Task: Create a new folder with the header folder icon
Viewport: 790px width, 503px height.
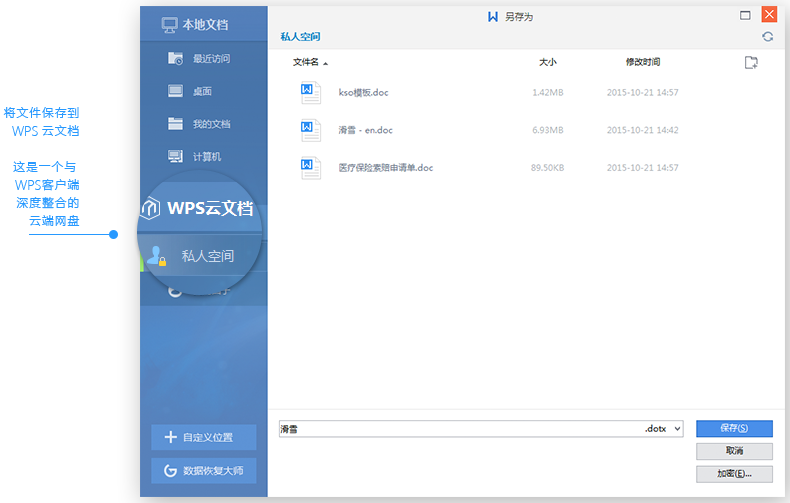Action: tap(751, 62)
